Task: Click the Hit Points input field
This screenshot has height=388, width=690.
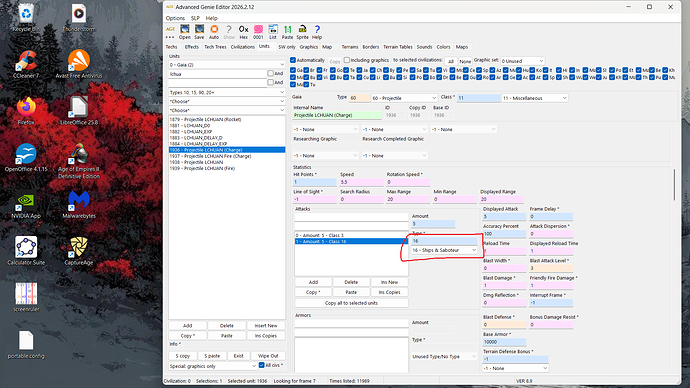Action: (x=315, y=182)
